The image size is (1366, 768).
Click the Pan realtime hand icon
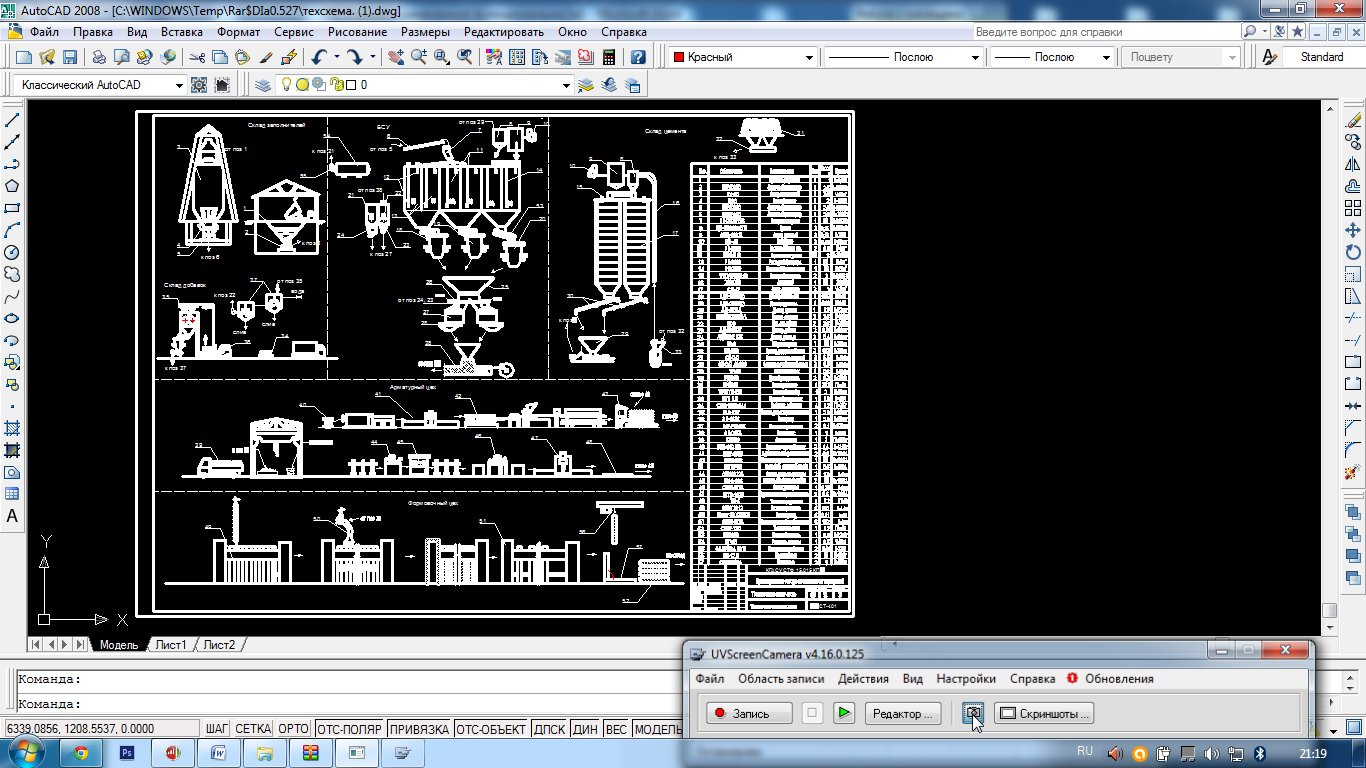tap(397, 57)
